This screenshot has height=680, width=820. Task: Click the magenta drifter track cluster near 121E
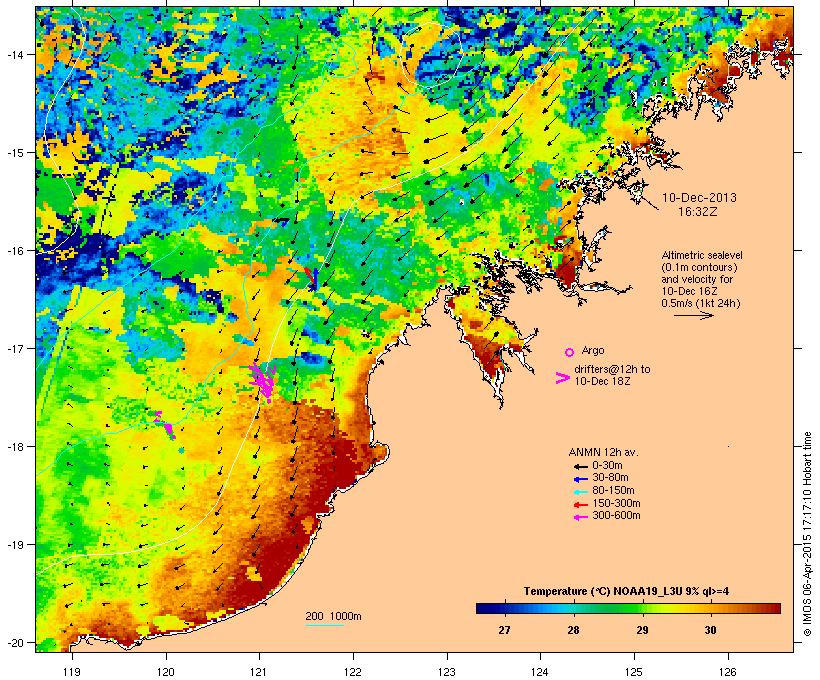pyautogui.click(x=263, y=382)
